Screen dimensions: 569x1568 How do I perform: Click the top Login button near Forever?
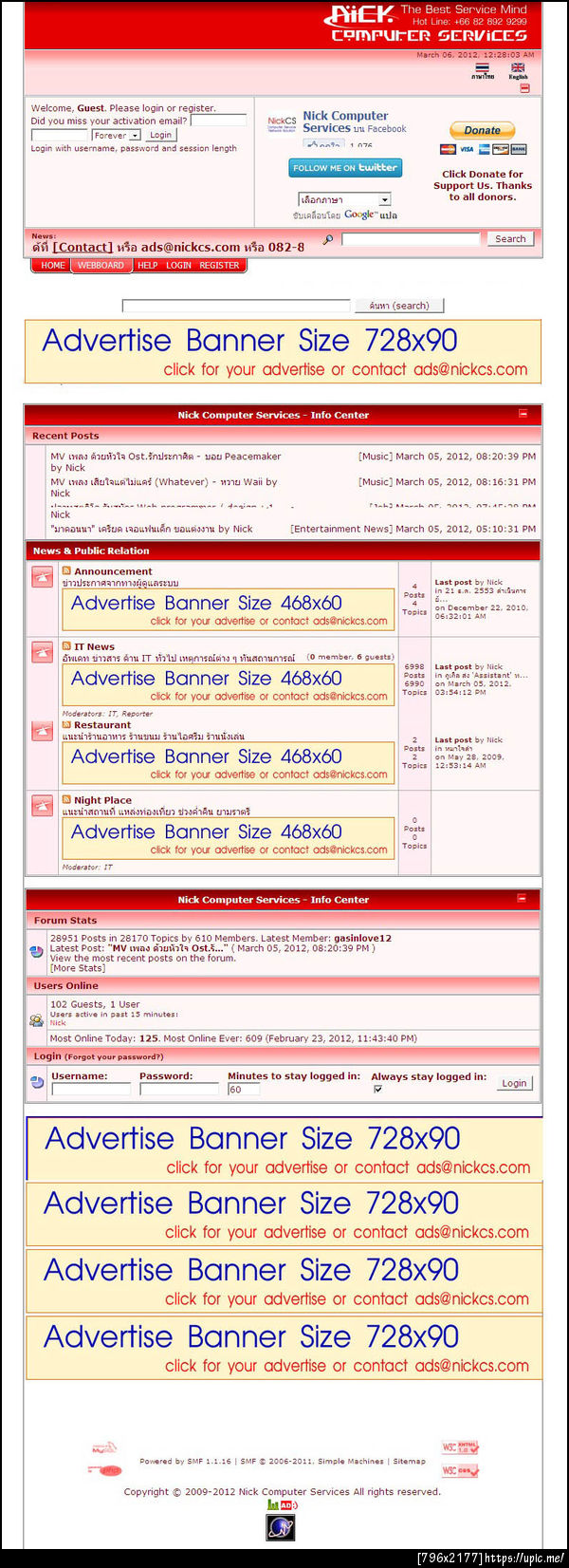coord(160,135)
